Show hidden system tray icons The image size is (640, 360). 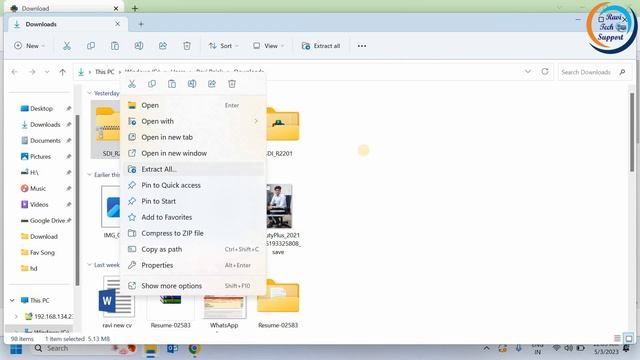pyautogui.click(x=487, y=349)
